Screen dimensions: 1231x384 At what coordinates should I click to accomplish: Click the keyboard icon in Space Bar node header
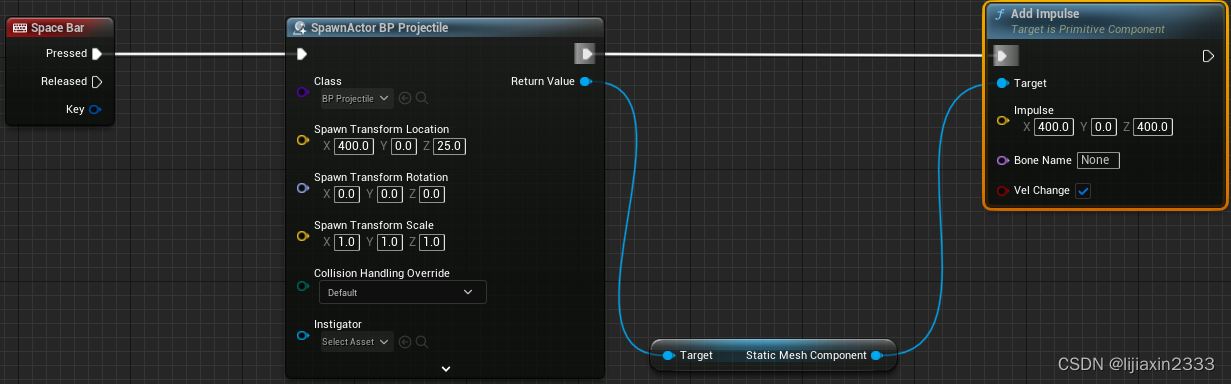20,28
